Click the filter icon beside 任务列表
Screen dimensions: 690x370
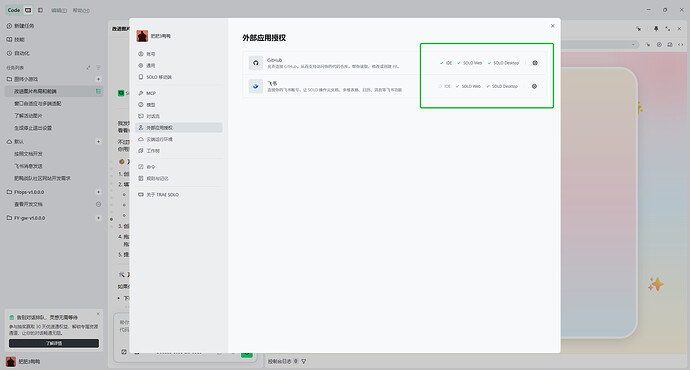[98, 67]
